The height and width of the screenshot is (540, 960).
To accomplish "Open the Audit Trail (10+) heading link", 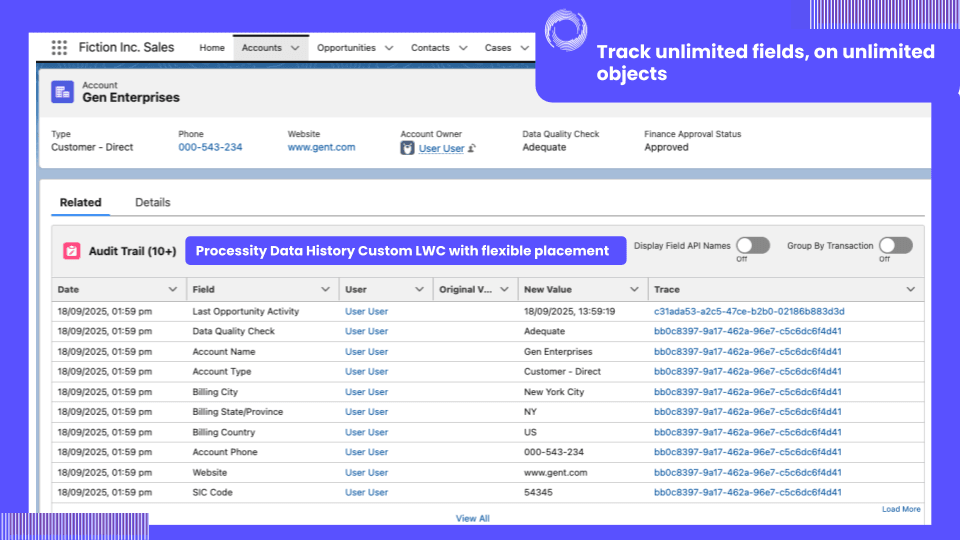I will [x=132, y=251].
